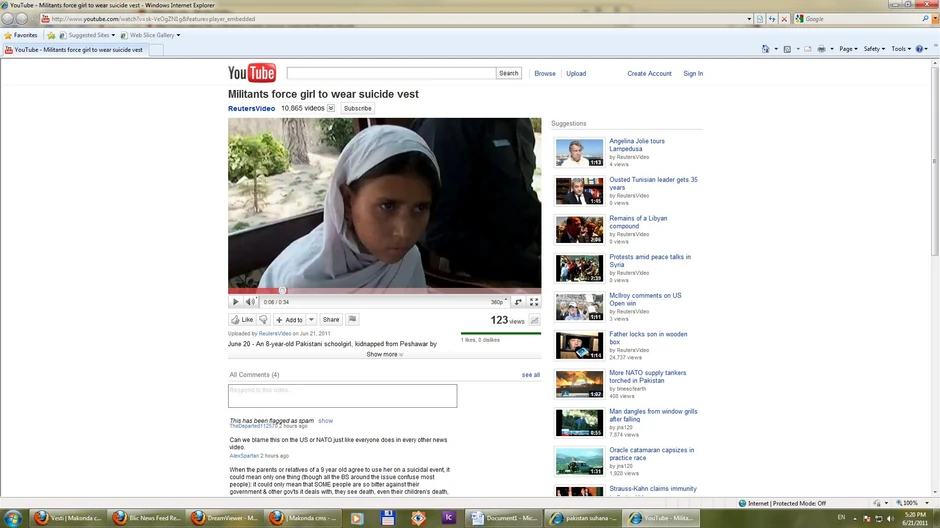The width and height of the screenshot is (940, 528).
Task: Open the IE Favorites star button
Action: click(21, 35)
